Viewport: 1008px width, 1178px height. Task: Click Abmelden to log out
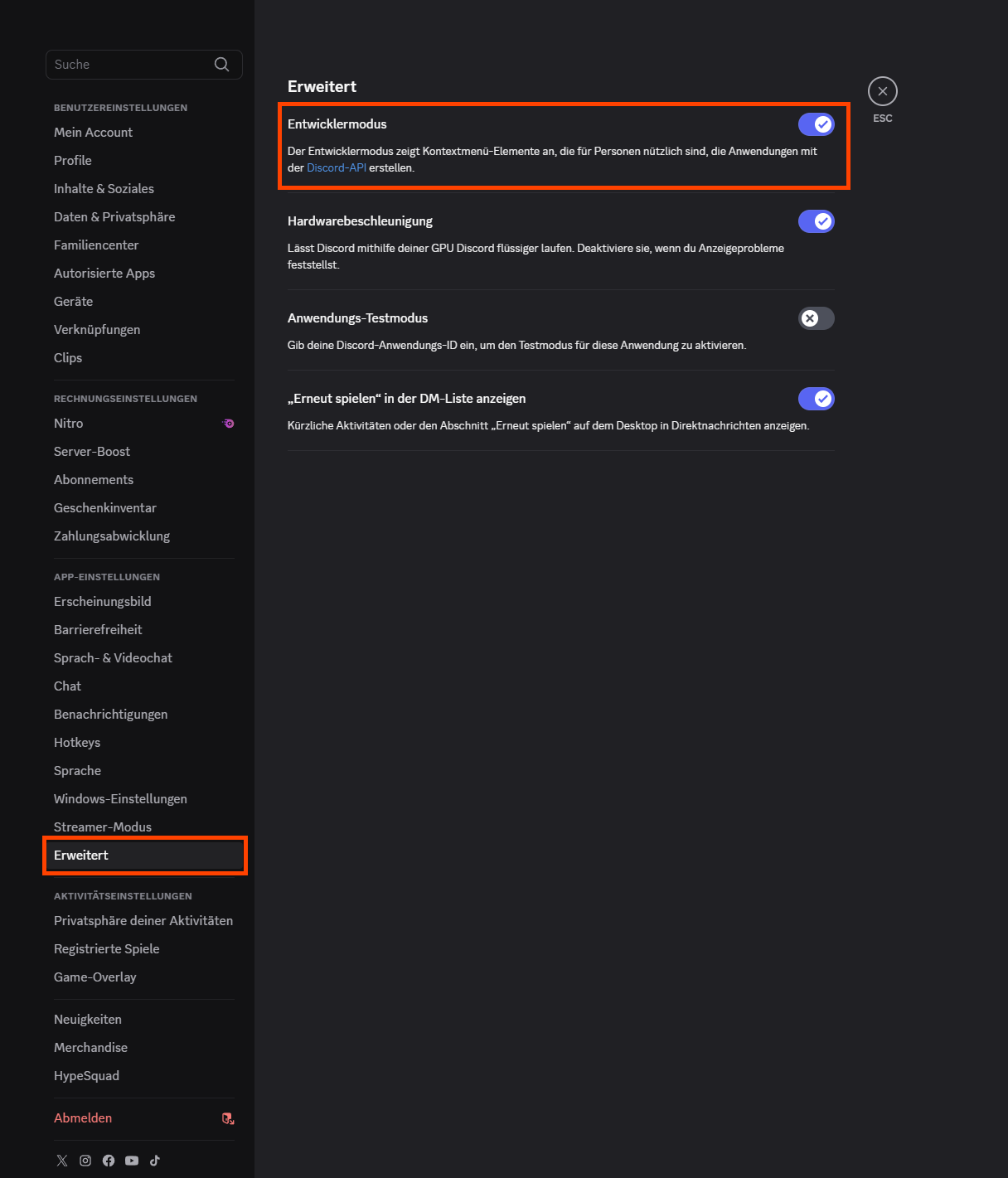pyautogui.click(x=144, y=1118)
